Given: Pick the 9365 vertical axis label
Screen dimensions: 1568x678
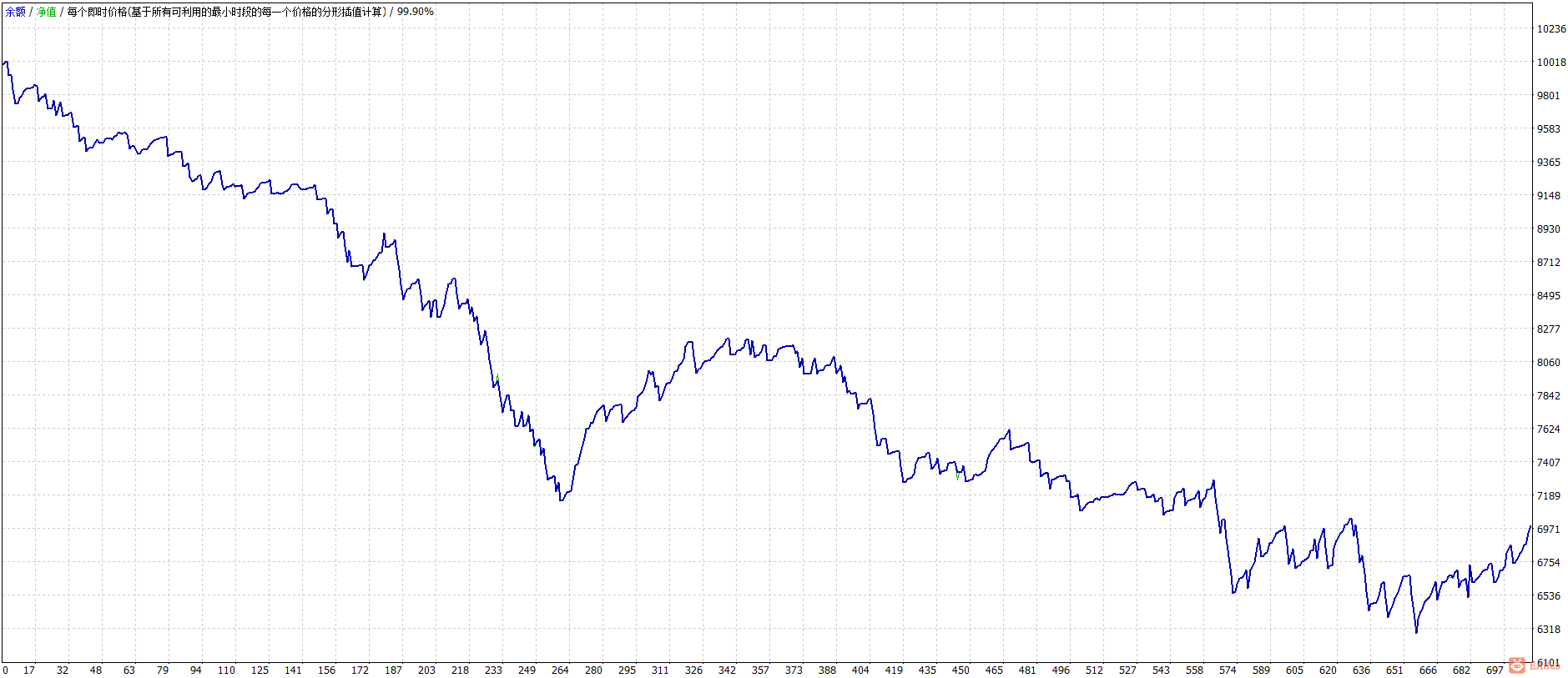Looking at the screenshot, I should (1549, 163).
